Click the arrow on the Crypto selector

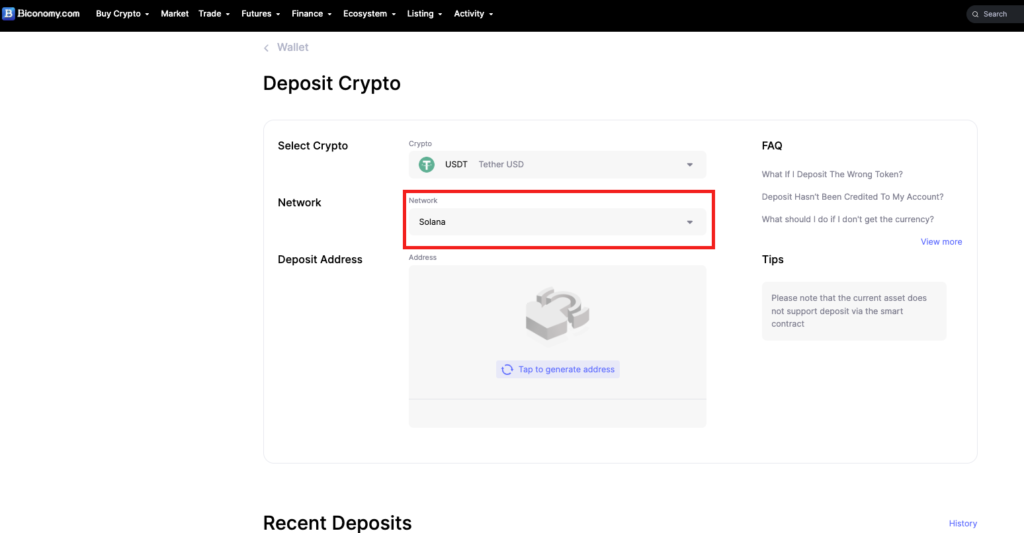click(690, 165)
